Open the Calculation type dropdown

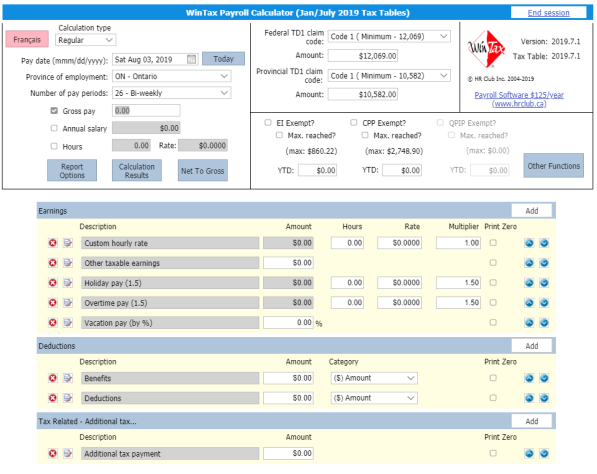pos(86,40)
